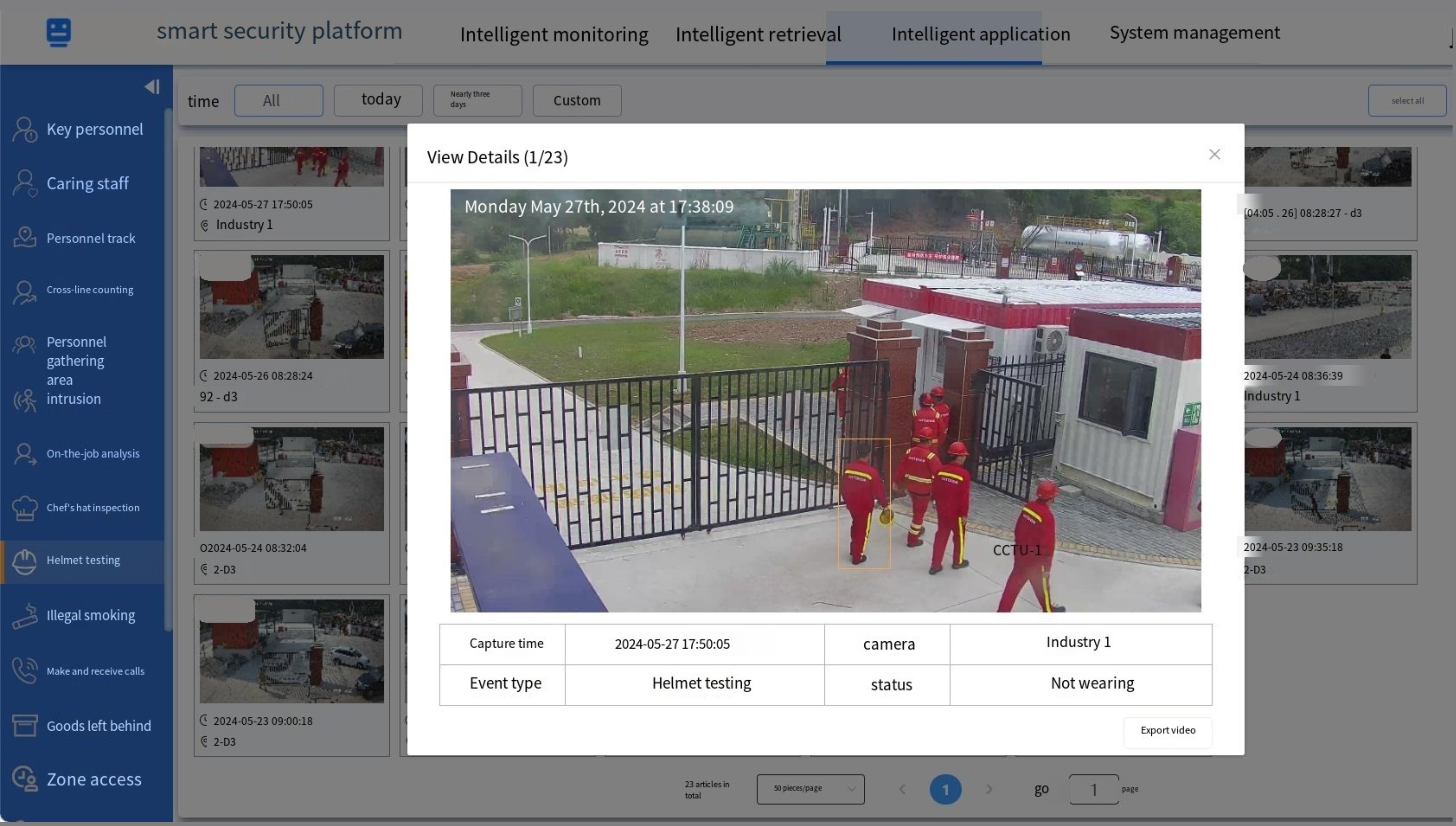Go to the next page with the chevron
The width and height of the screenshot is (1456, 826).
[989, 789]
